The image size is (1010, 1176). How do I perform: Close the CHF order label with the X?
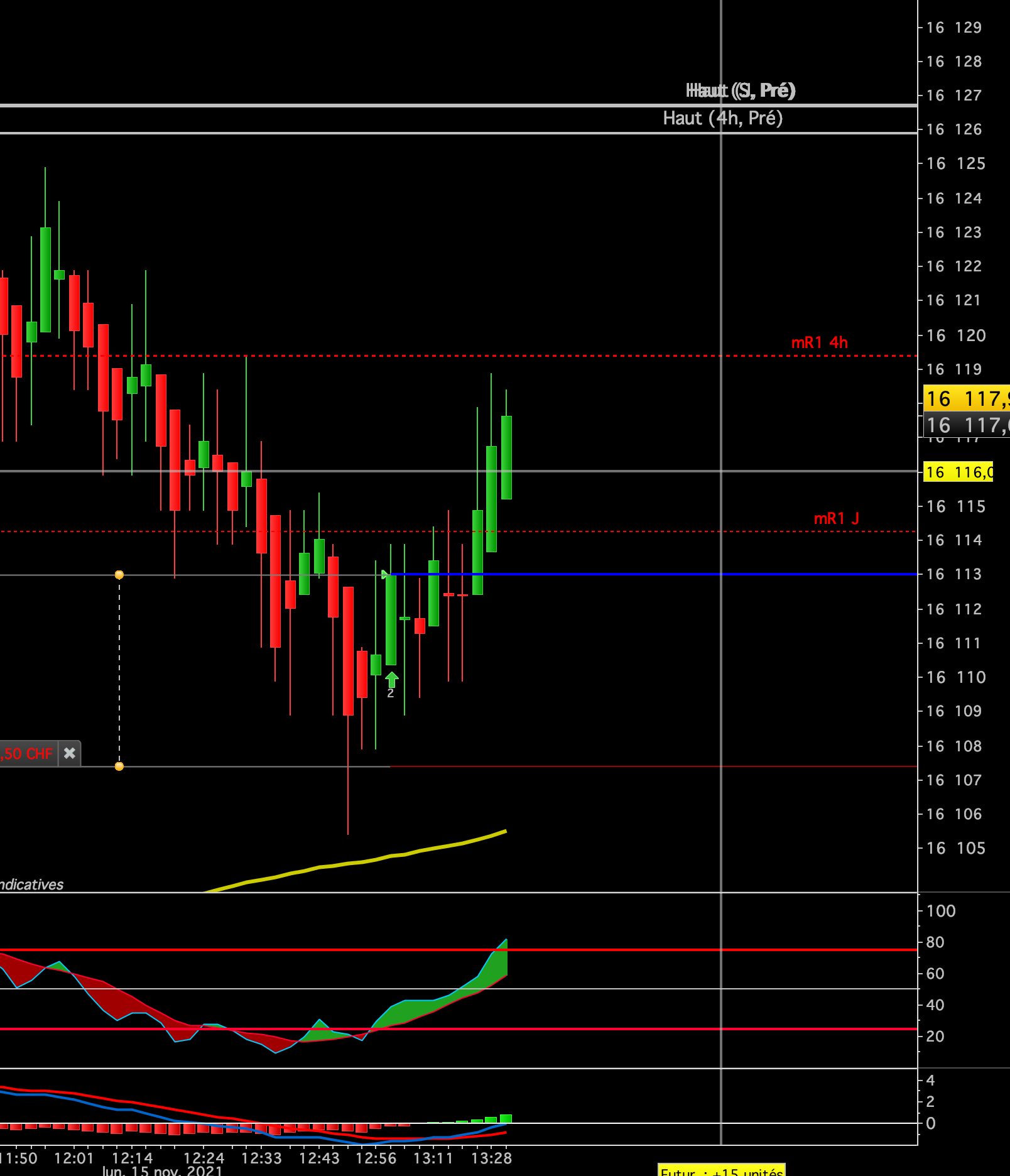70,753
